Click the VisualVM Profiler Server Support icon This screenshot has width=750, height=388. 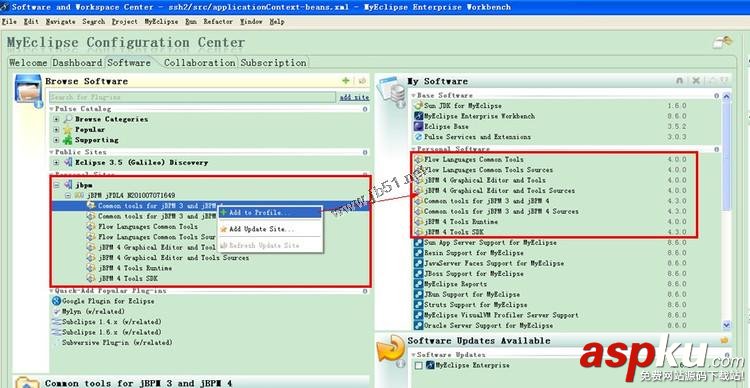click(419, 315)
